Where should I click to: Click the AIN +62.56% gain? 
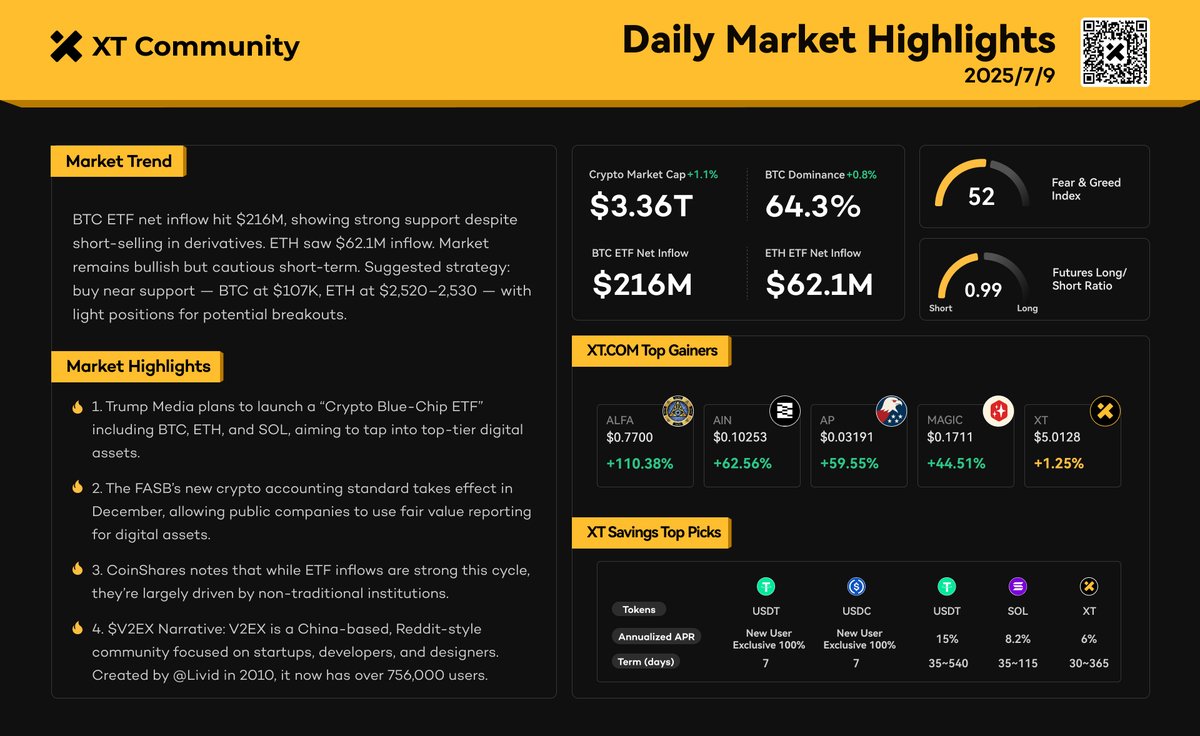point(742,464)
